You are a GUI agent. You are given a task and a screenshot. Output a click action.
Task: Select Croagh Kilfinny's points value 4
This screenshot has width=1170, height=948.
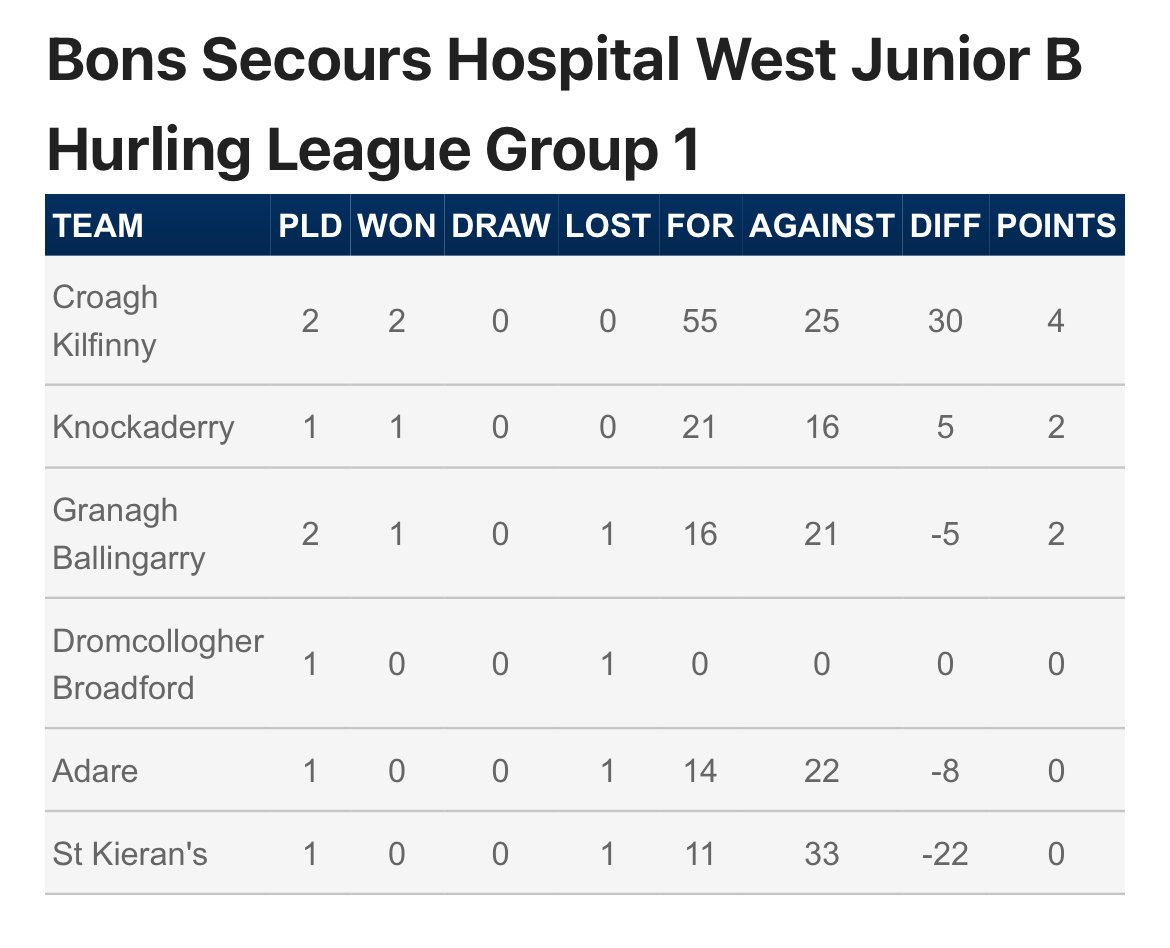(x=1056, y=321)
